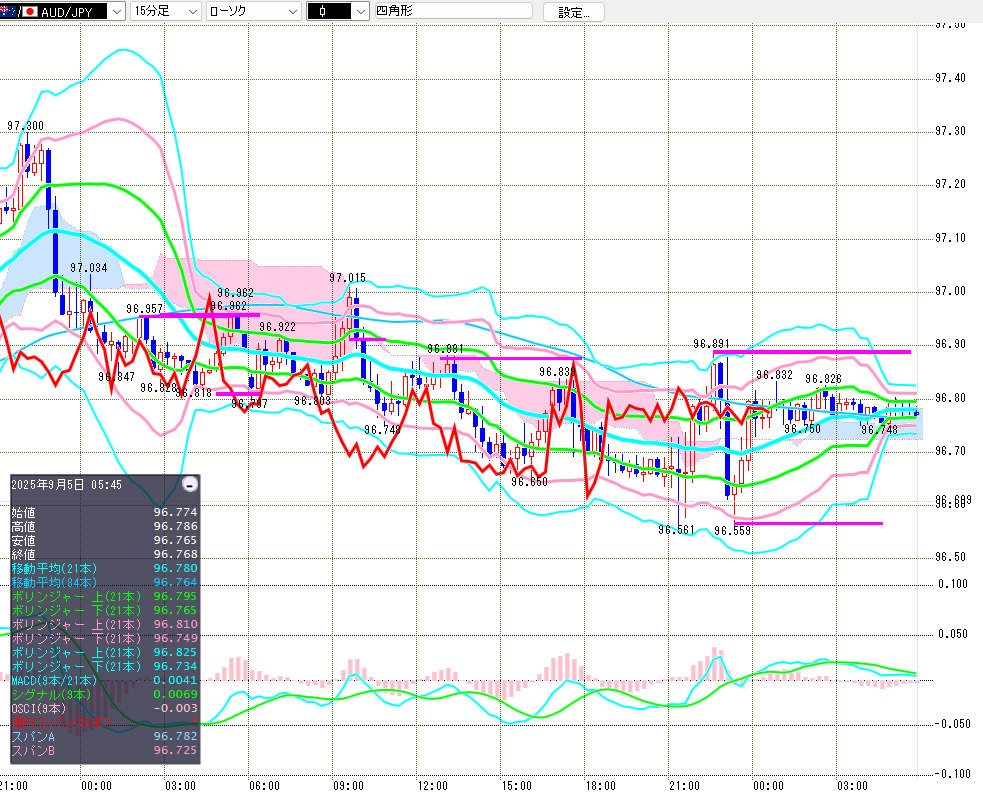983x795 pixels.
Task: Click the 96.561 low price label
Action: point(676,530)
